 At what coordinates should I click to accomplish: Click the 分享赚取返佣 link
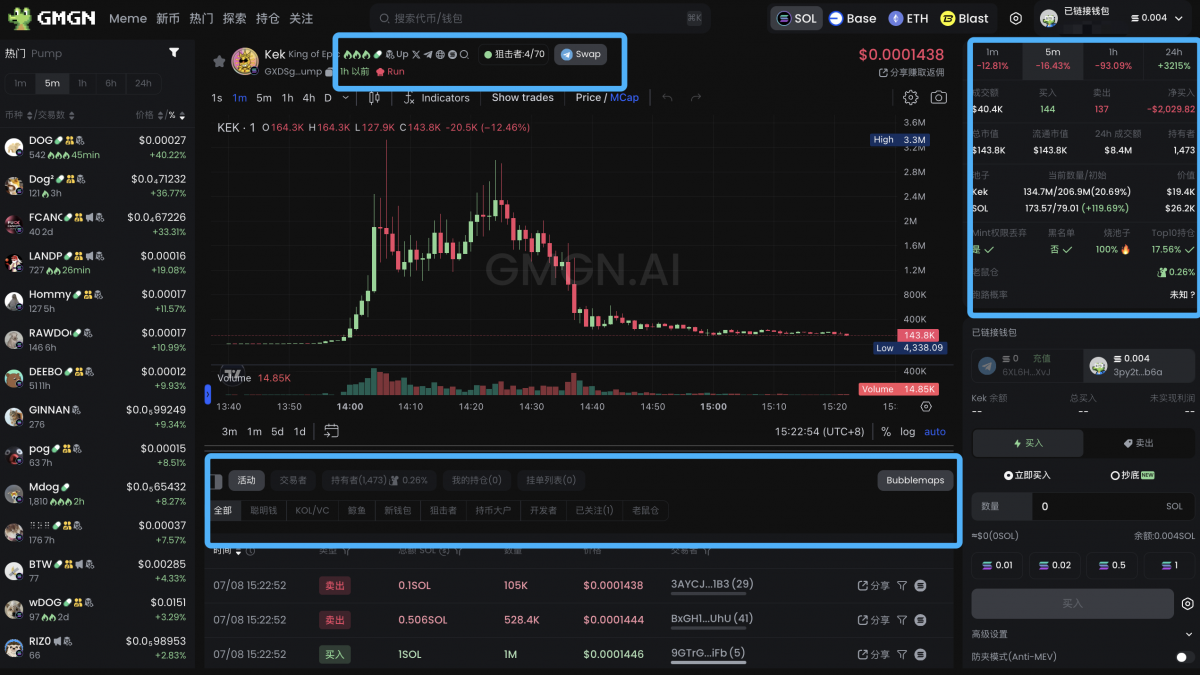point(911,73)
